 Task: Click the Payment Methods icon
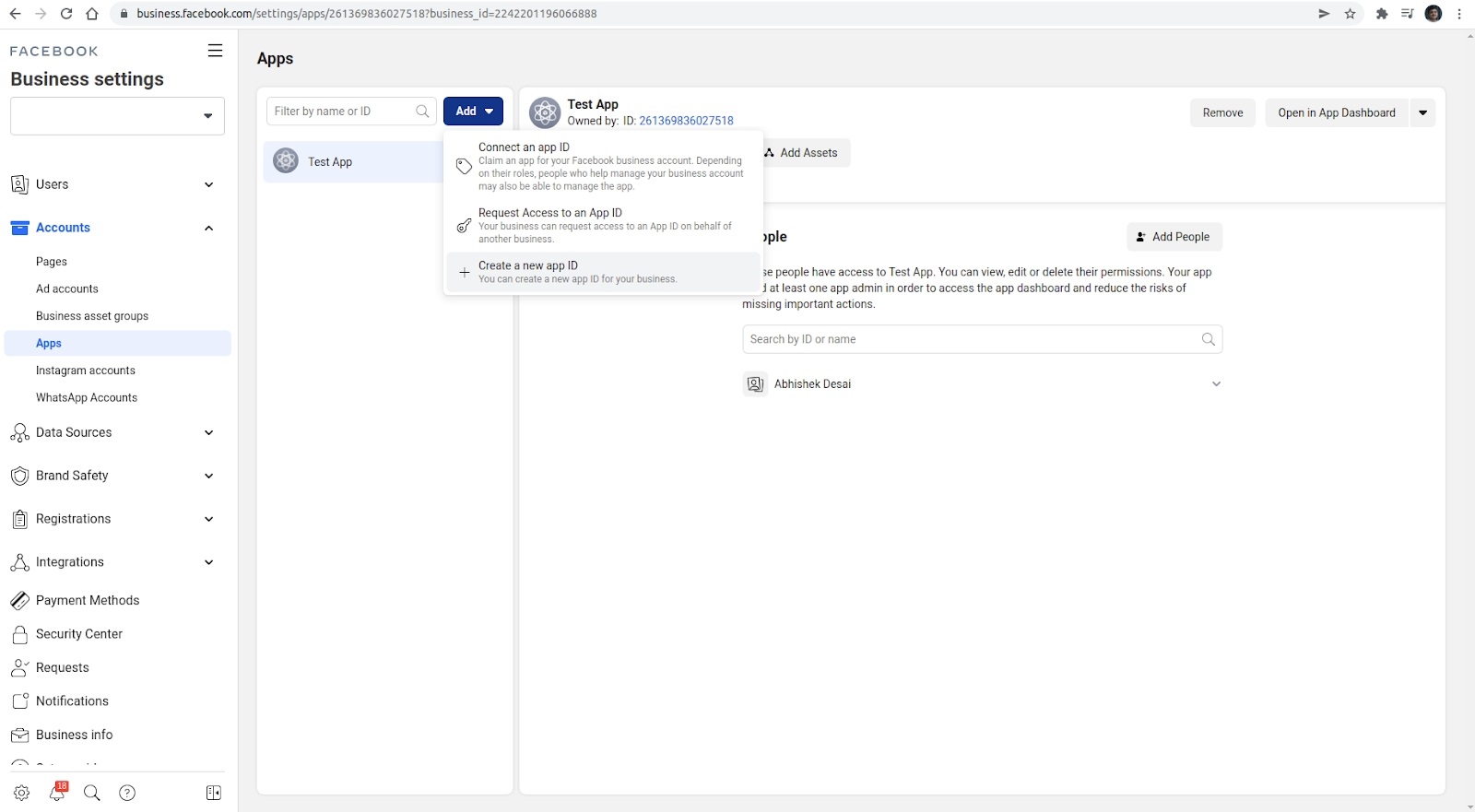pos(19,600)
